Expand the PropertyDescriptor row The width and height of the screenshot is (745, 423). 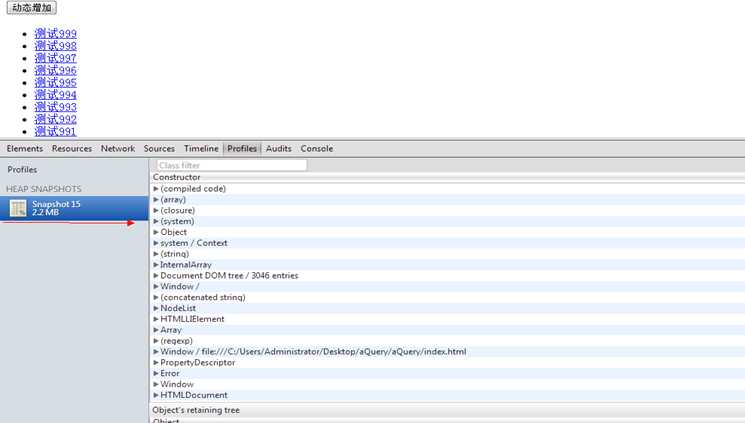tap(155, 363)
